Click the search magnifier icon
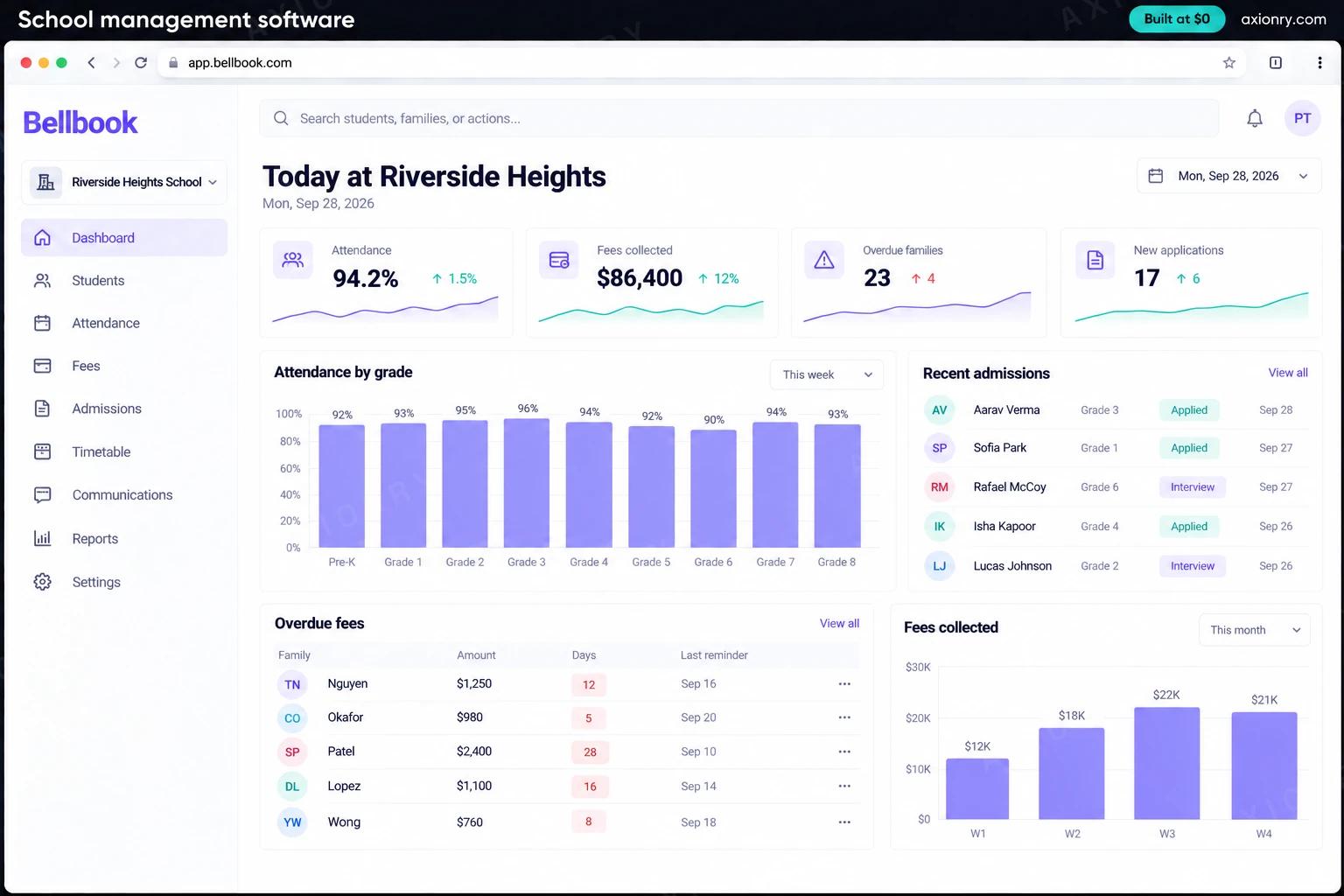Image resolution: width=1344 pixels, height=896 pixels. pyautogui.click(x=281, y=118)
